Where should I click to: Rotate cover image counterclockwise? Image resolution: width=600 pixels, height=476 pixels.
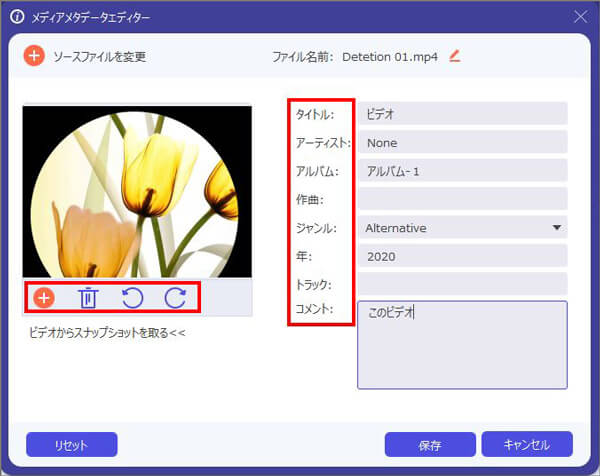click(132, 297)
